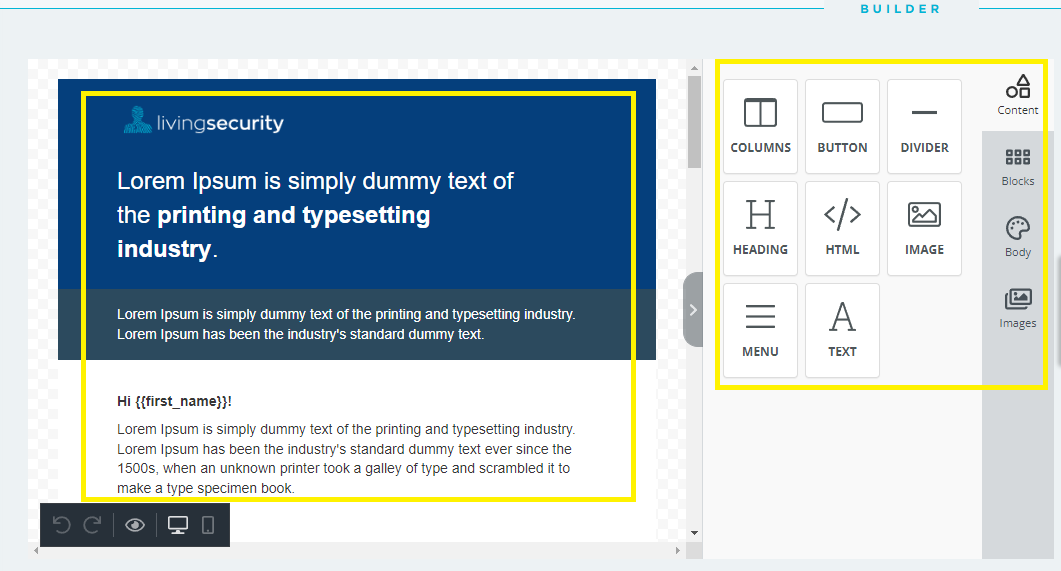Select the Image content block

click(924, 228)
